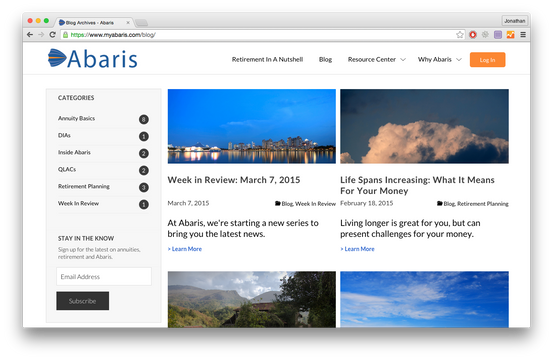Click the STAY IN THE KNOW heading
Image resolution: width=553 pixels, height=360 pixels.
pyautogui.click(x=86, y=238)
